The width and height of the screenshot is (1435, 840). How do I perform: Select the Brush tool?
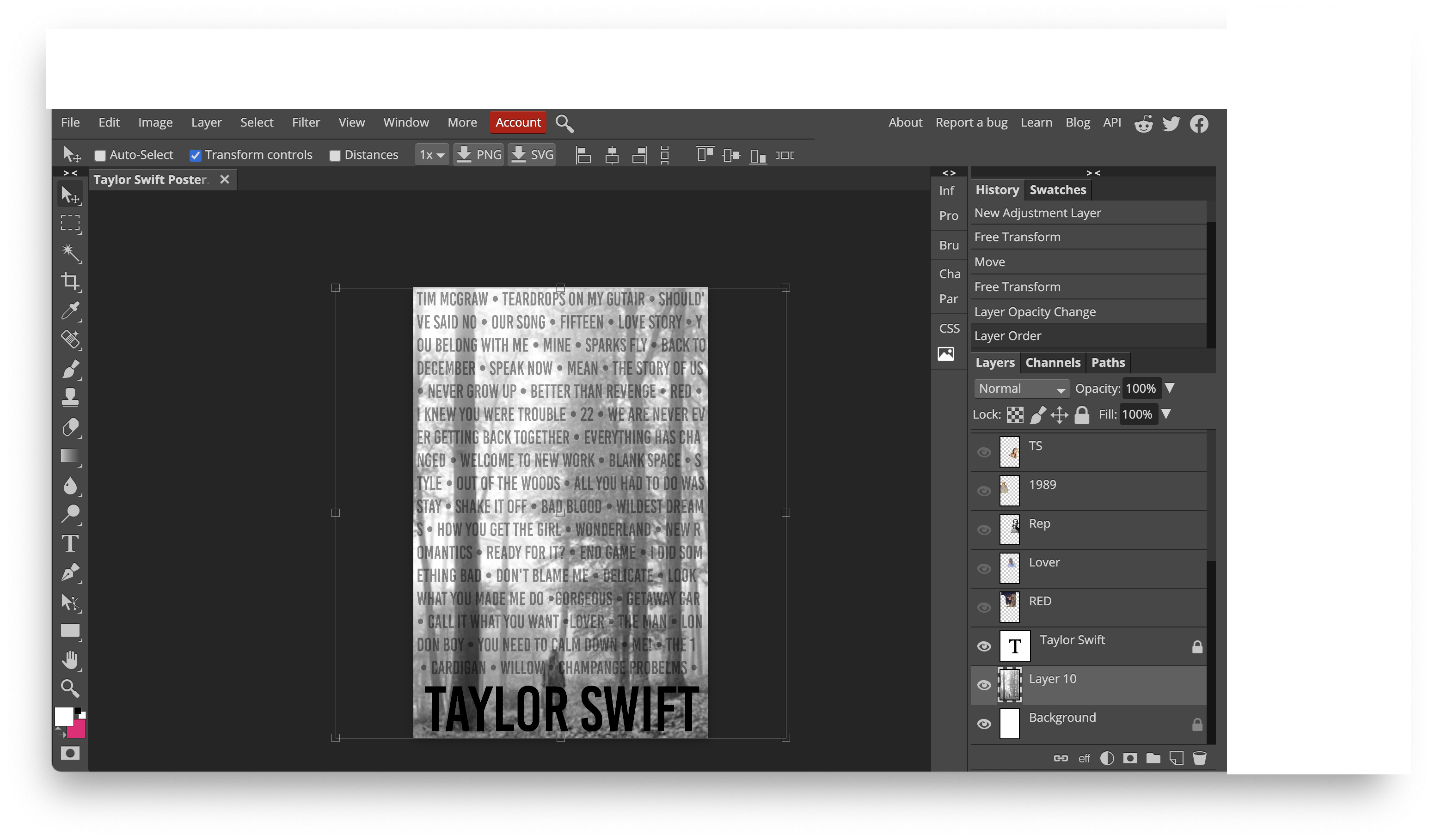pyautogui.click(x=70, y=369)
